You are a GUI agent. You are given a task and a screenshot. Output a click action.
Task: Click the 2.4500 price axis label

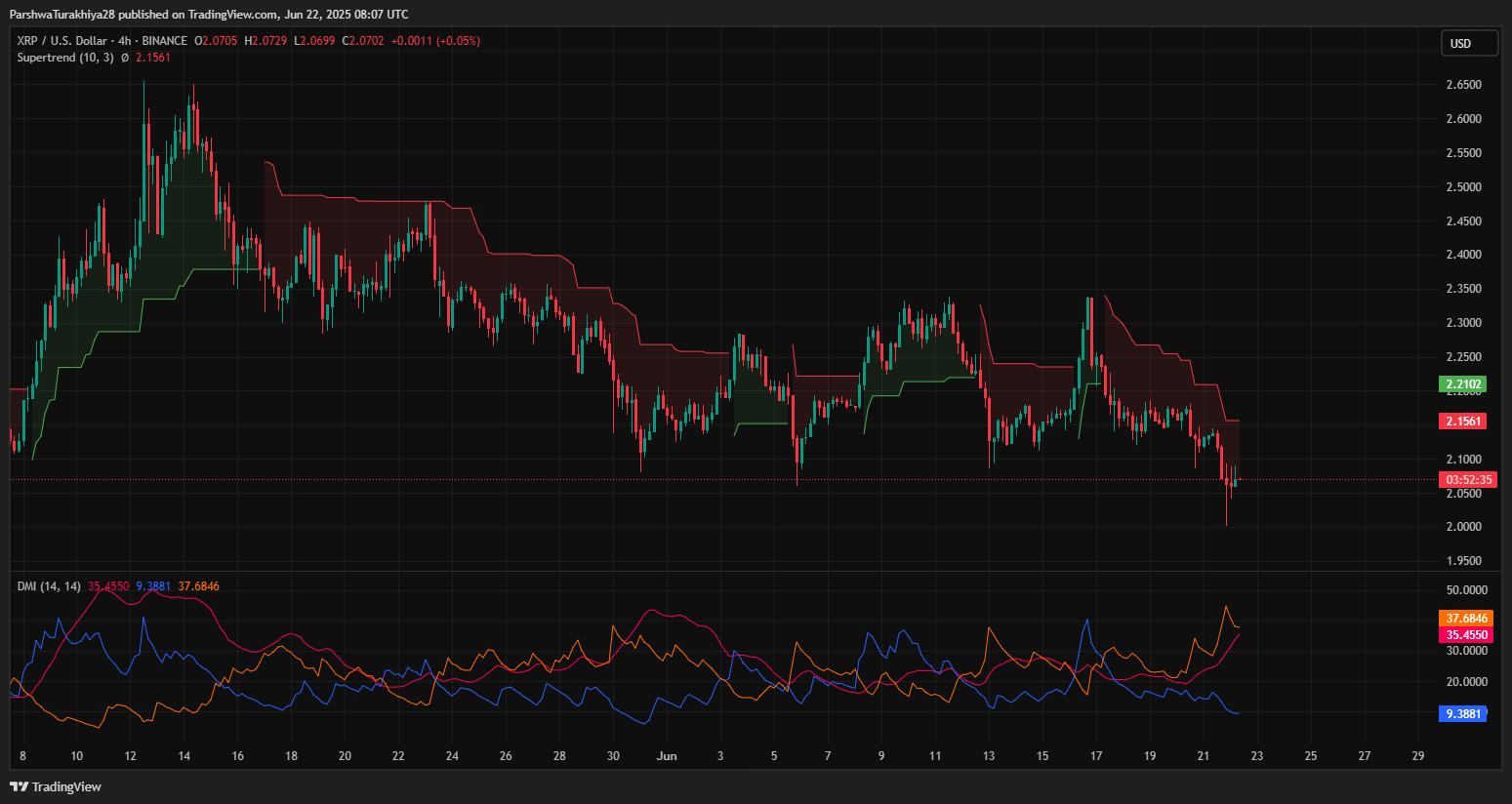(x=1463, y=221)
